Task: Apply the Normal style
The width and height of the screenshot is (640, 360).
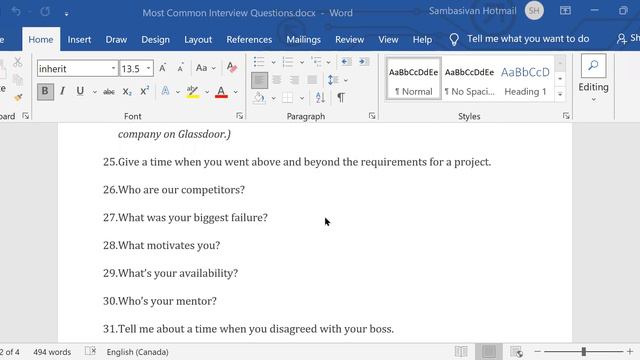Action: [413, 79]
